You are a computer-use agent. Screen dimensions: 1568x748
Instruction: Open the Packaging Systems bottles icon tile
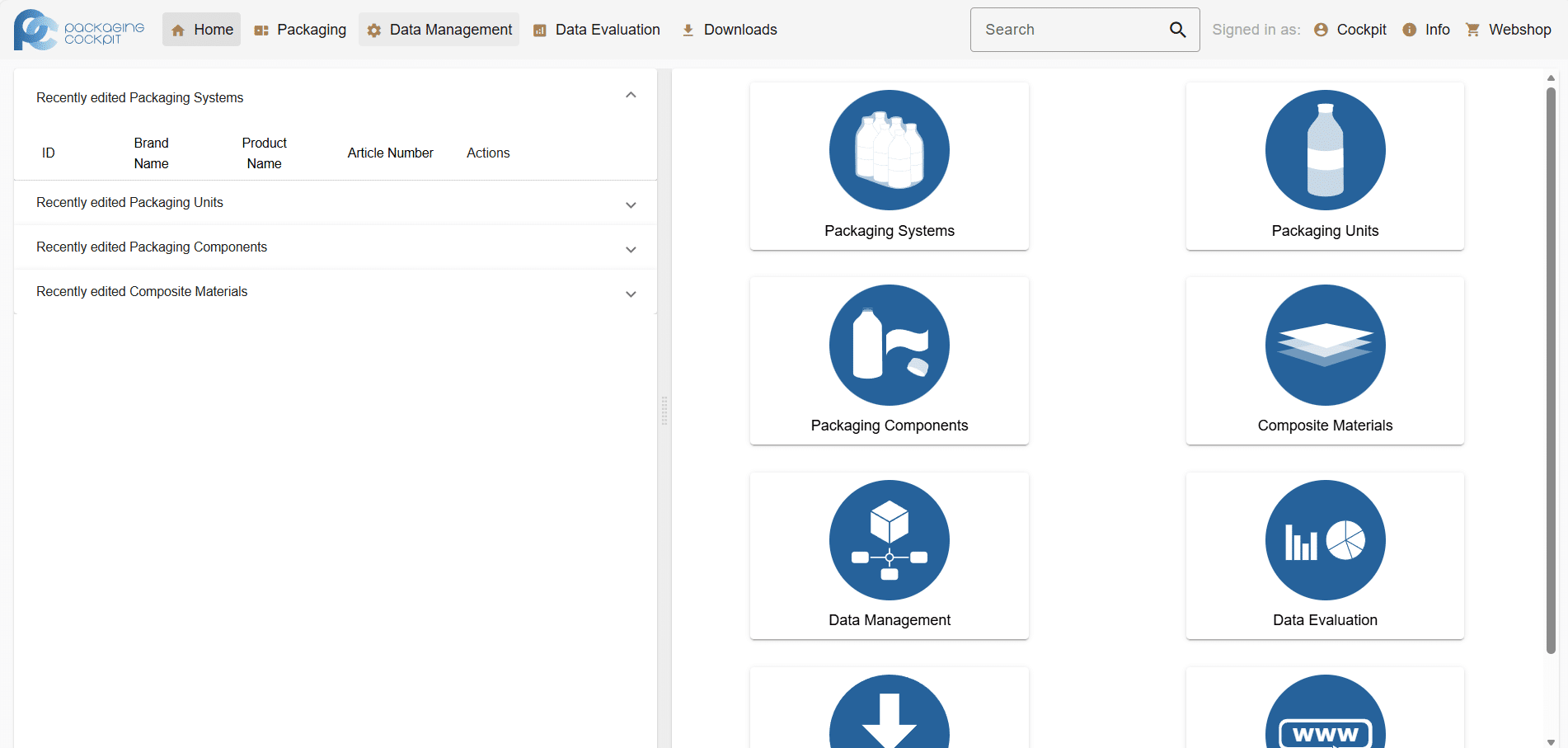pos(889,150)
